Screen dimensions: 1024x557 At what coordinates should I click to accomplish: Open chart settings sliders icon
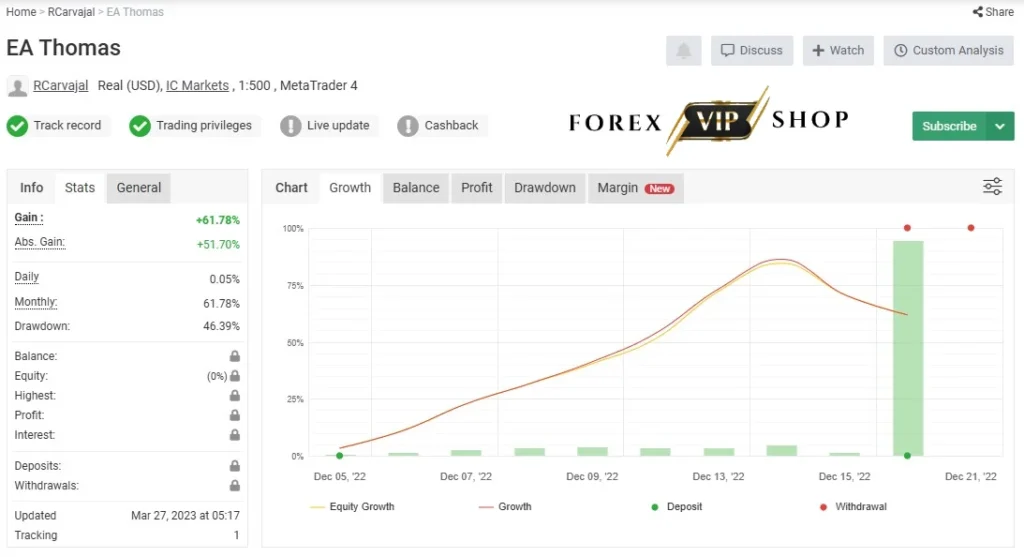[x=992, y=187]
